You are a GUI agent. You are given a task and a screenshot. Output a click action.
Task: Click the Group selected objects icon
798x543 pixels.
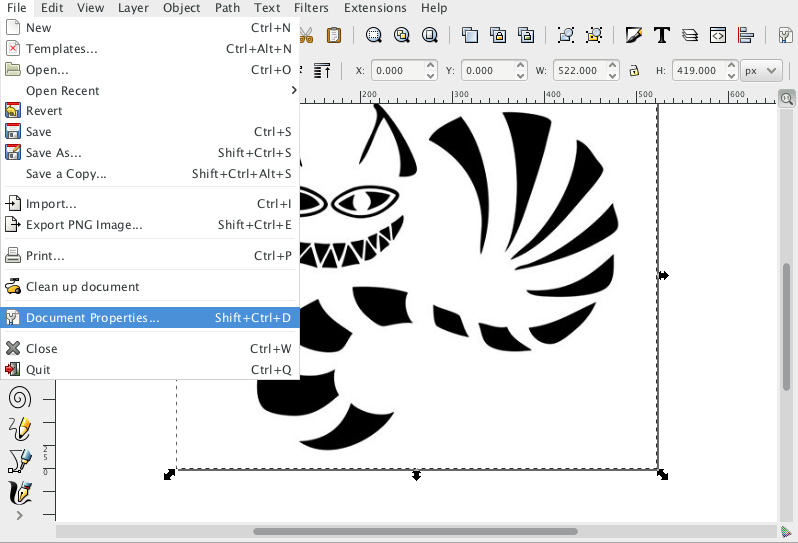(566, 35)
